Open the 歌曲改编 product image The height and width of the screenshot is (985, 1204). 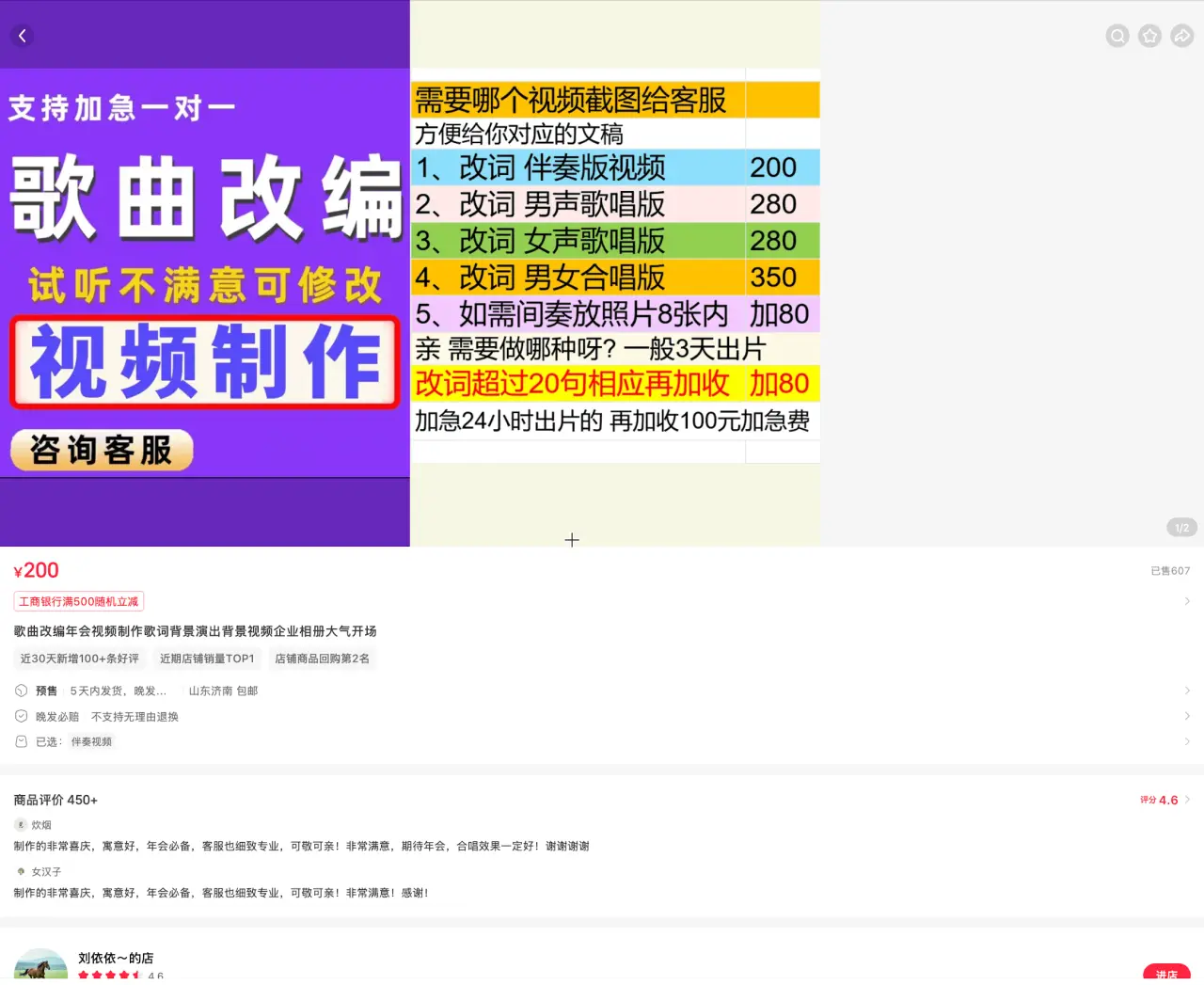205,273
